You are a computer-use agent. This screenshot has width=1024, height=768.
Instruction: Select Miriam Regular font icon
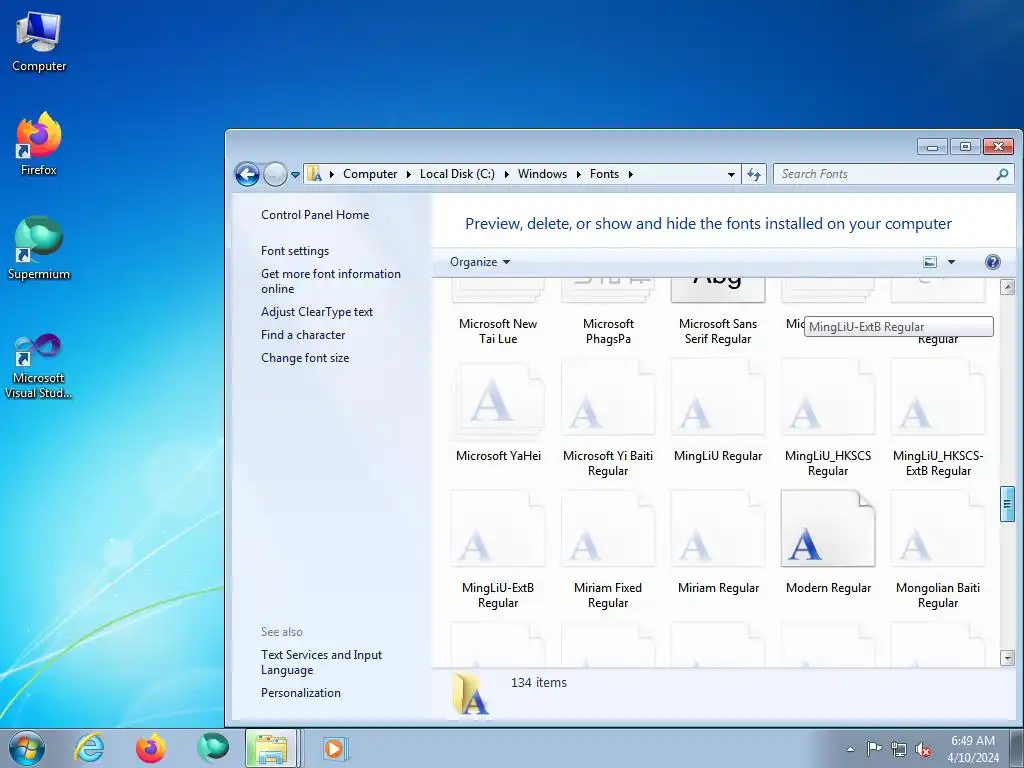click(718, 530)
